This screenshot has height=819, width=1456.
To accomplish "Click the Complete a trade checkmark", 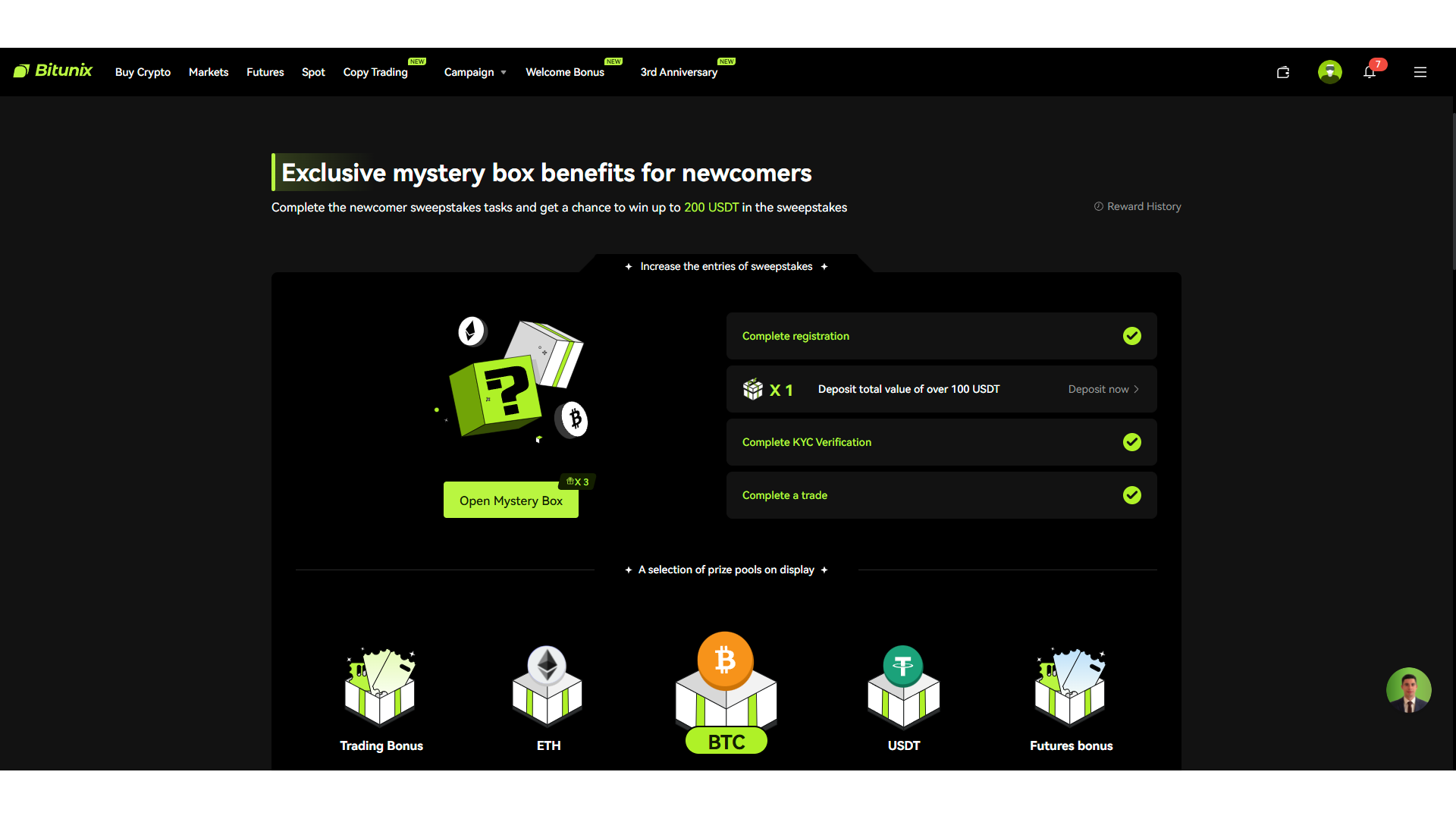I will point(1132,495).
